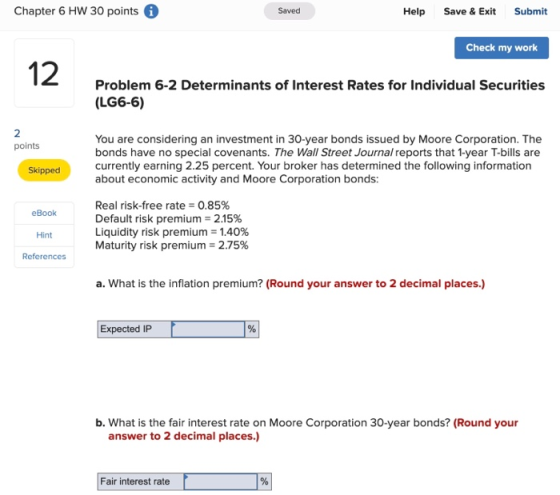This screenshot has height=495, width=560.
Task: Click the Fair interest rate label cell
Action: click(x=140, y=481)
